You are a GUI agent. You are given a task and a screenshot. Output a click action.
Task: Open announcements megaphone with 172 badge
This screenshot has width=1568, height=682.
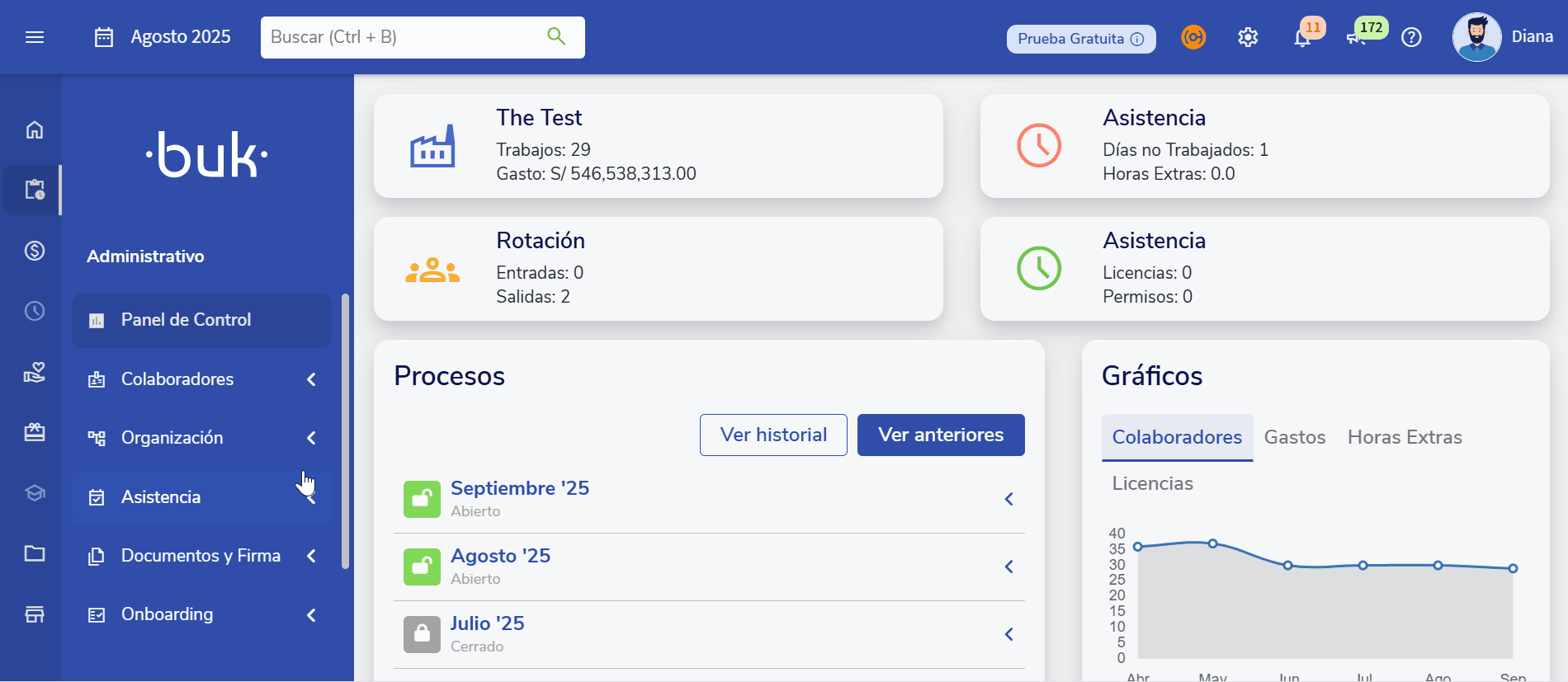1357,37
